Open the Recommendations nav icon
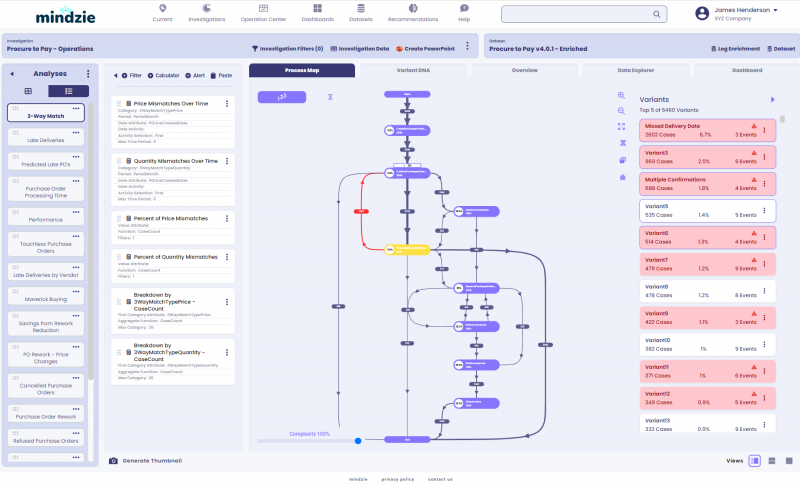 (413, 8)
